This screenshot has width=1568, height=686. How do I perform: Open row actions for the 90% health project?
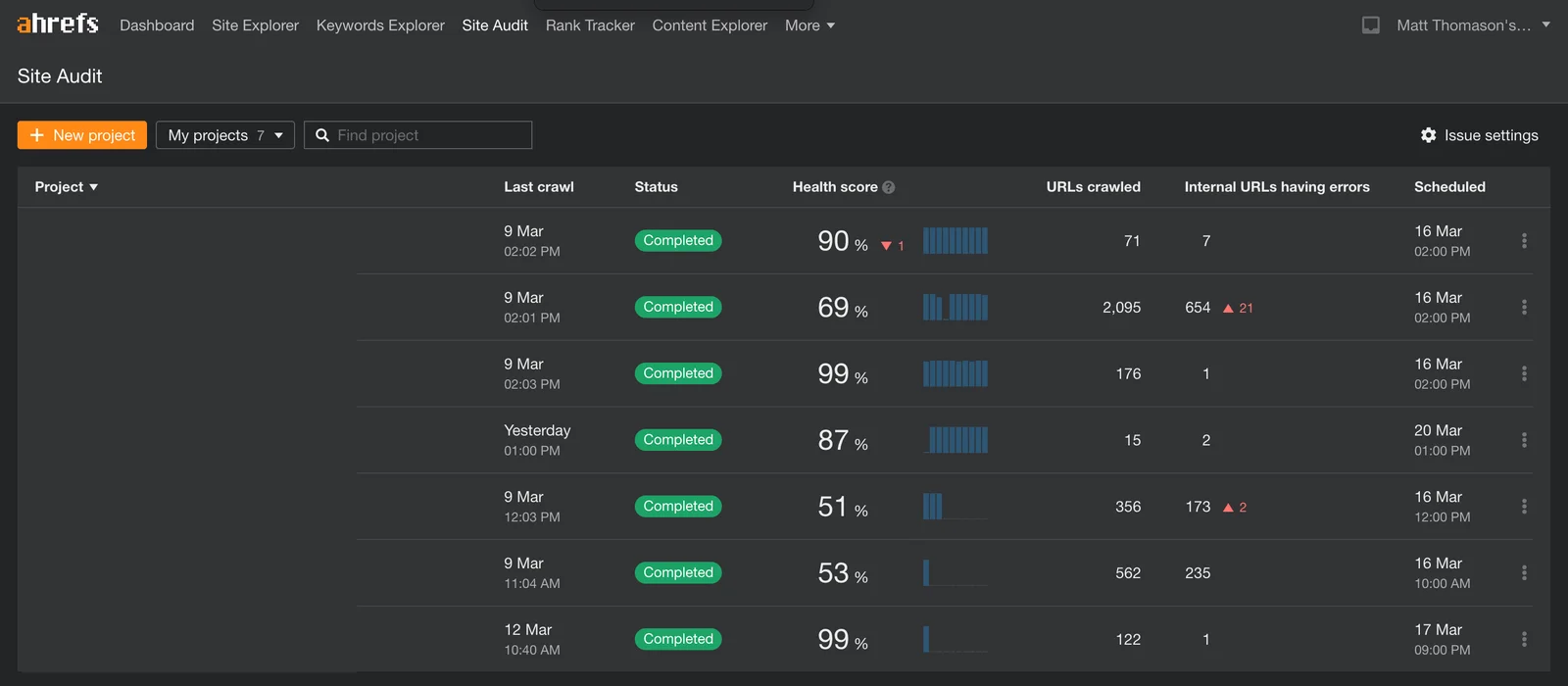1524,240
